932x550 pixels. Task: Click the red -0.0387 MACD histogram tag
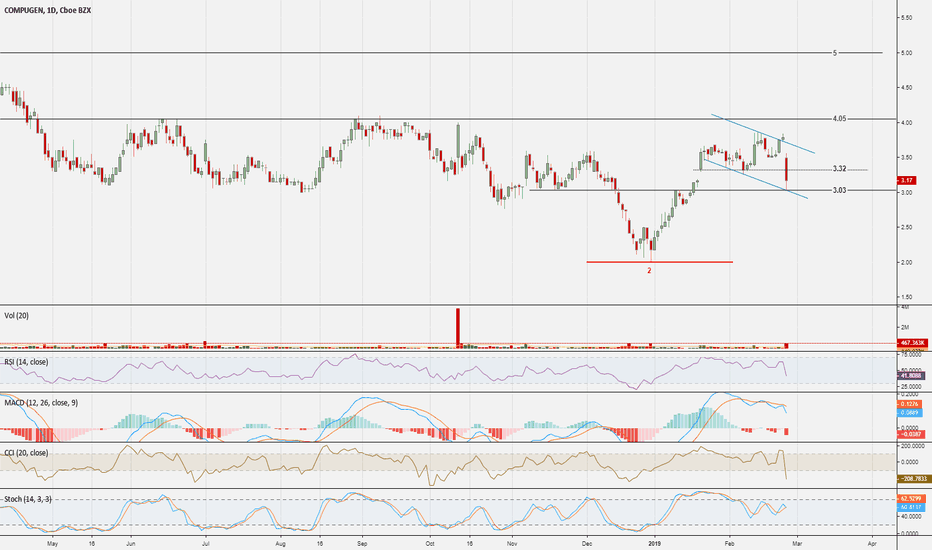[x=910, y=435]
